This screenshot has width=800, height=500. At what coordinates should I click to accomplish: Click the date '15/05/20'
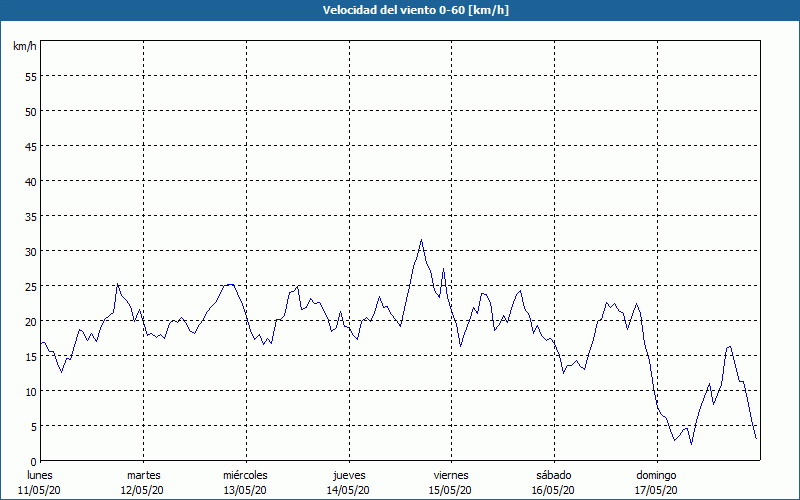click(x=451, y=490)
